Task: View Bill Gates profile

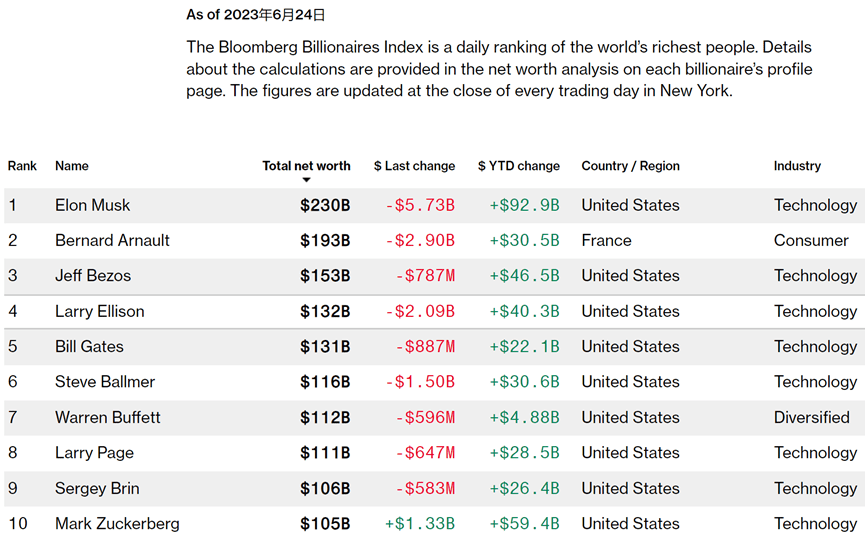Action: (89, 346)
